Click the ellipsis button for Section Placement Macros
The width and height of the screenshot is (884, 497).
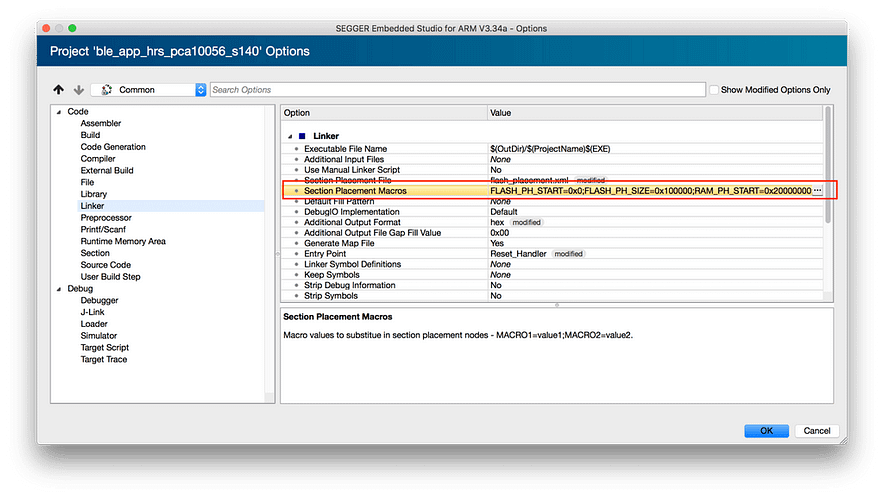(817, 191)
